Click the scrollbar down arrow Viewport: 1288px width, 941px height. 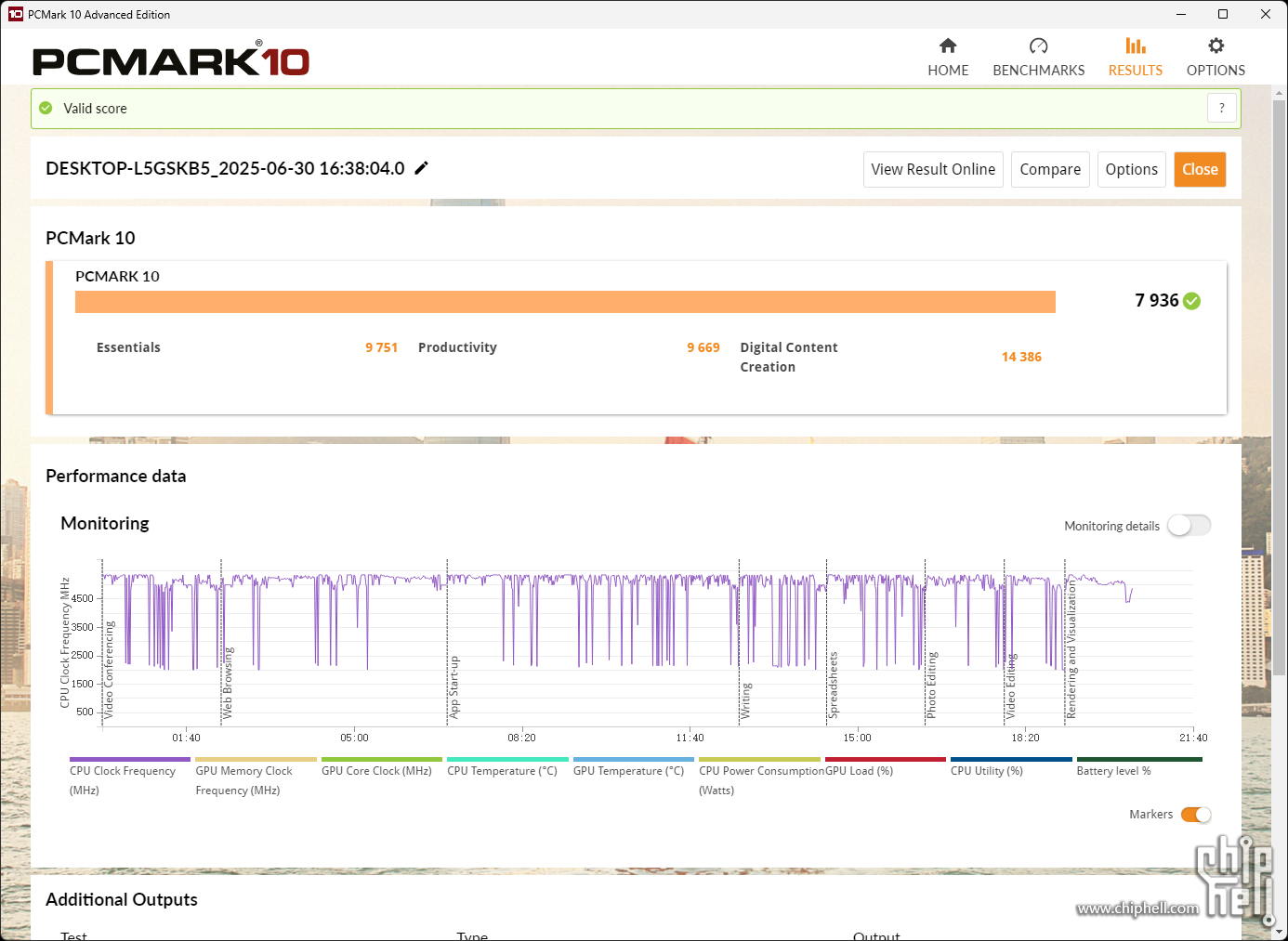pos(1280,931)
